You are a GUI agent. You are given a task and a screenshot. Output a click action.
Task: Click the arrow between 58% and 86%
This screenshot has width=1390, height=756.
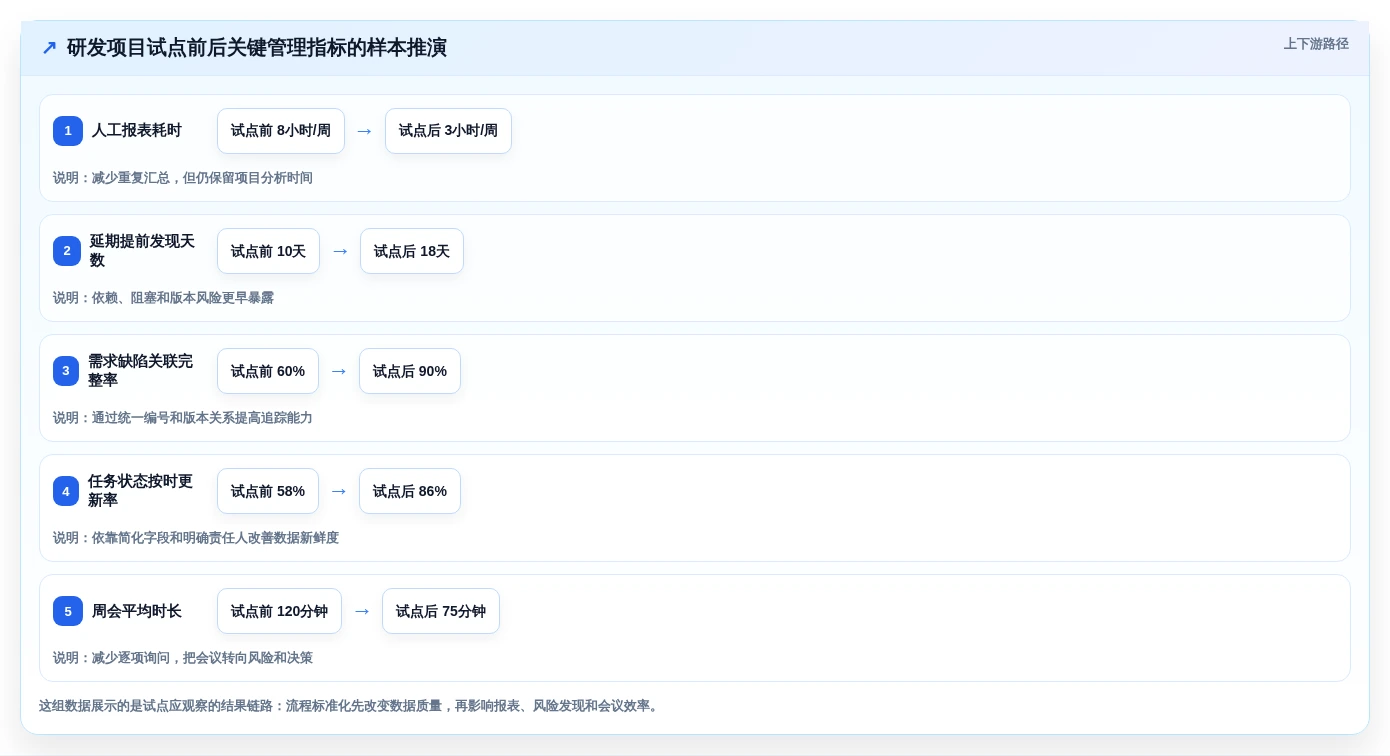point(339,491)
